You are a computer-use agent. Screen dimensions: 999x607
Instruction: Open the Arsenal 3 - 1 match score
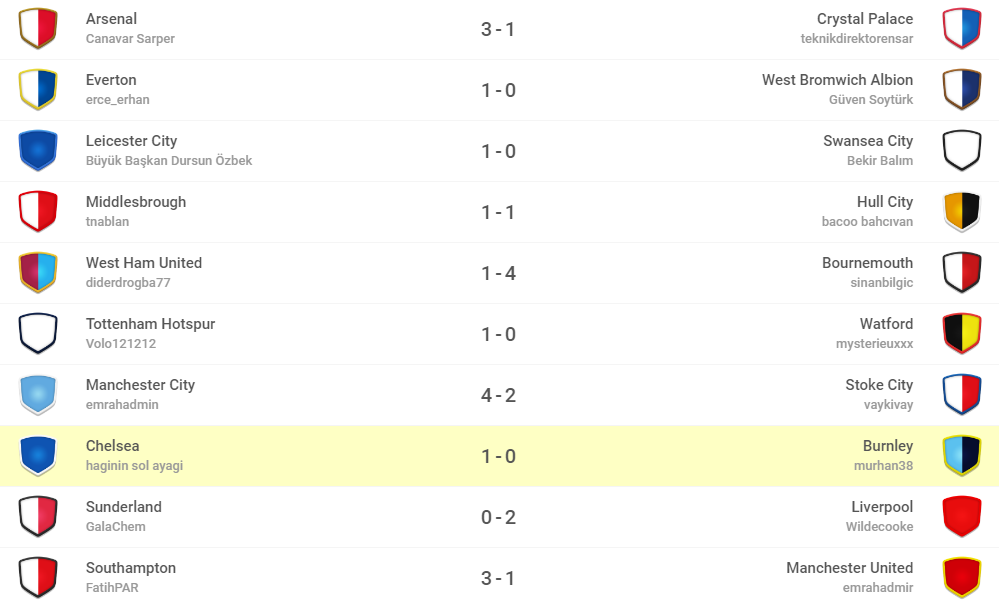click(x=498, y=29)
